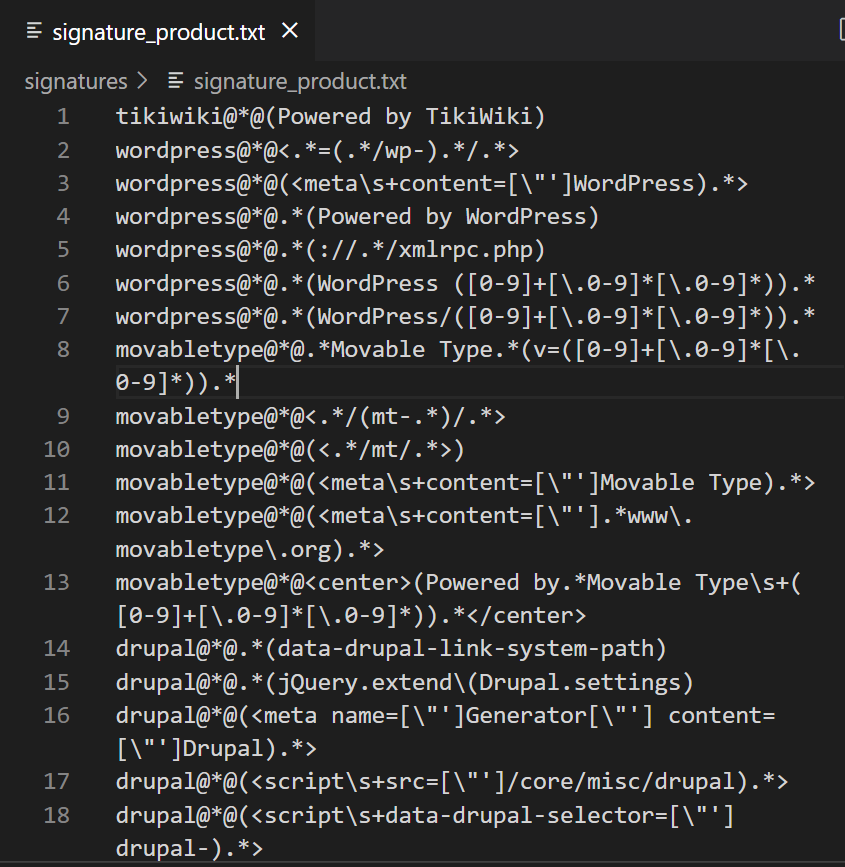The image size is (845, 867).
Task: Click line number 8 in the gutter
Action: 63,350
